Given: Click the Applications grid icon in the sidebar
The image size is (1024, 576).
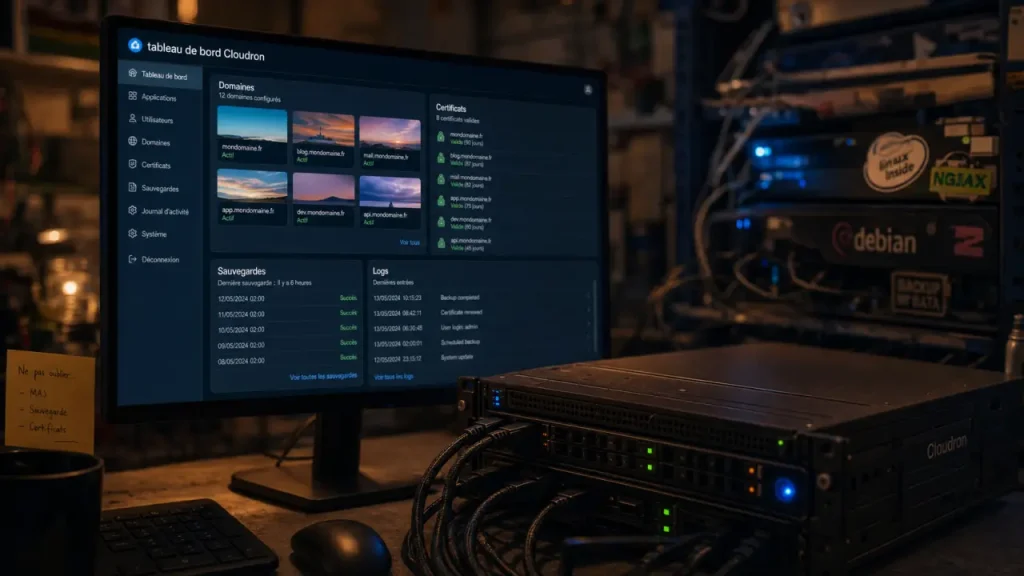Looking at the screenshot, I should [133, 96].
